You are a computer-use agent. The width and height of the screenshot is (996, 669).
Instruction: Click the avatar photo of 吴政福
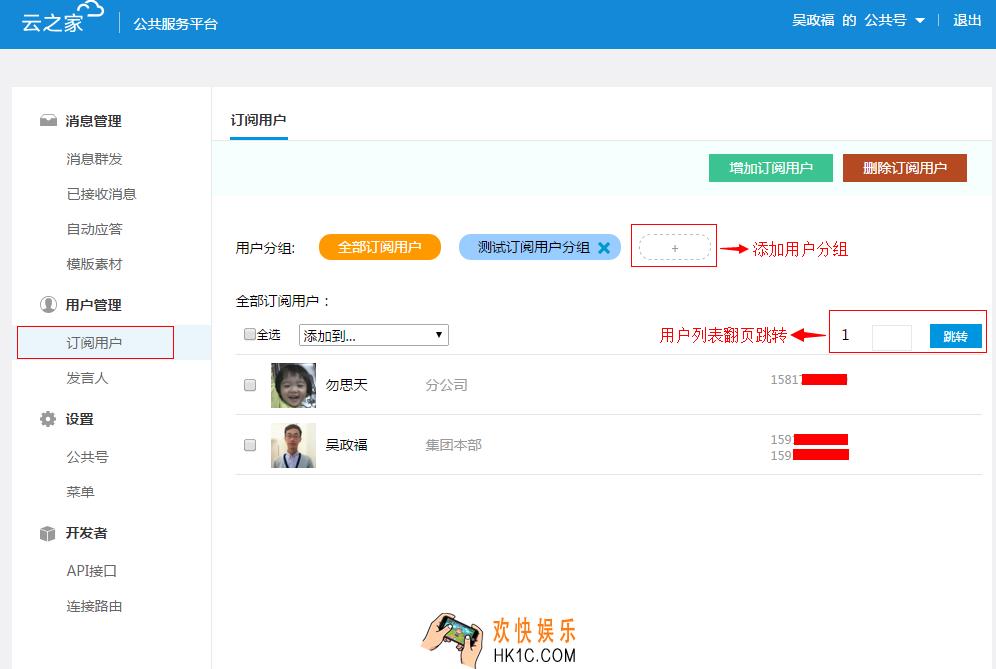(293, 445)
